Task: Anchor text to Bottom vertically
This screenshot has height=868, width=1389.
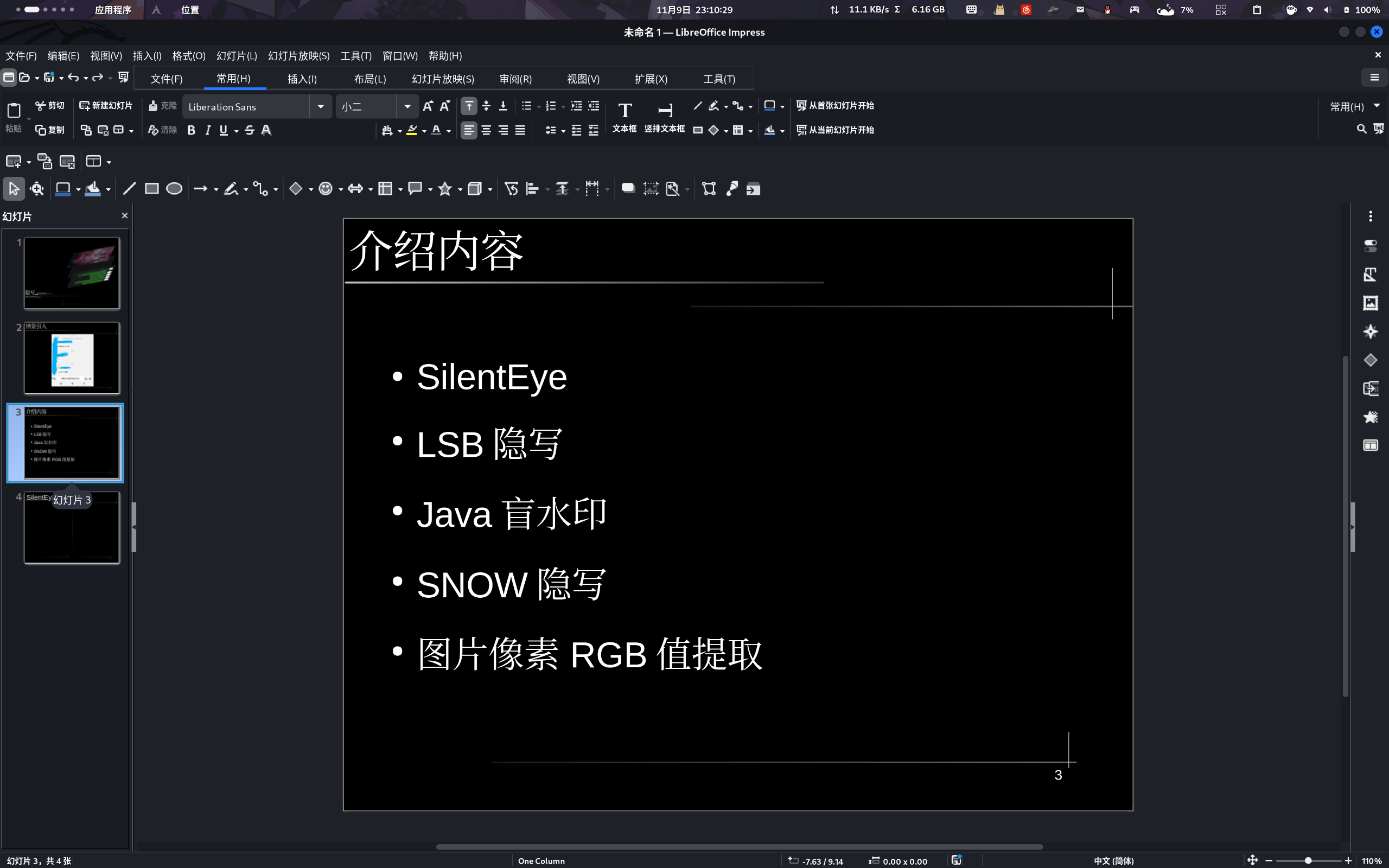Action: click(x=503, y=106)
